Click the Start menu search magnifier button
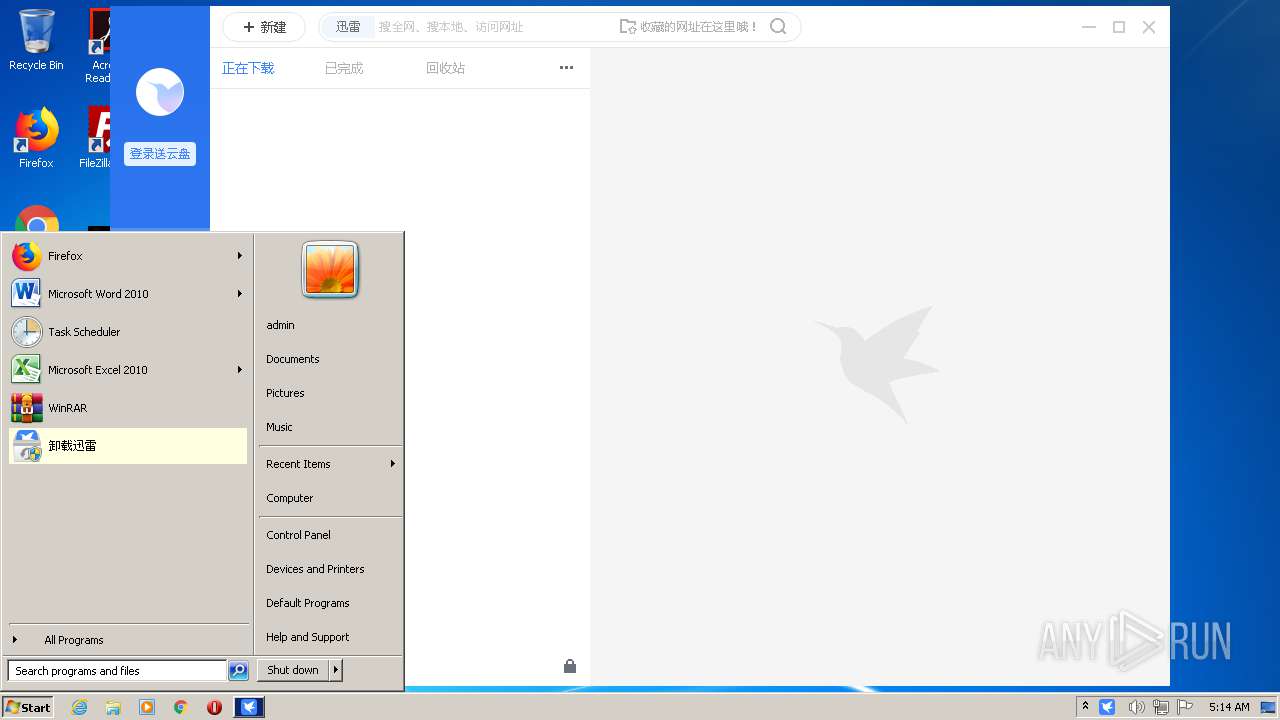The image size is (1280, 720). [x=238, y=671]
